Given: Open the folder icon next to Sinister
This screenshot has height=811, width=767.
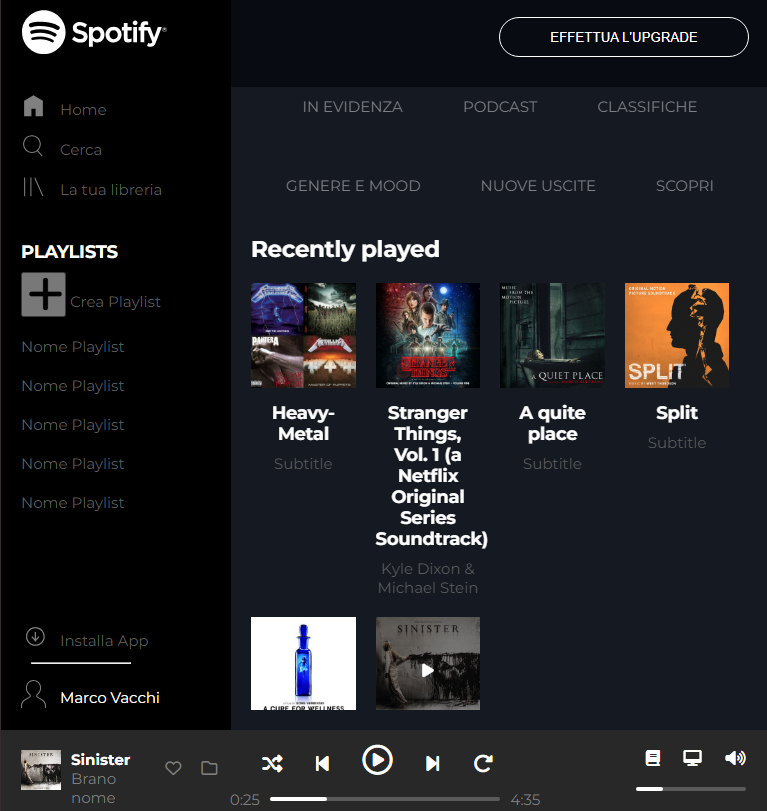Looking at the screenshot, I should tap(209, 768).
